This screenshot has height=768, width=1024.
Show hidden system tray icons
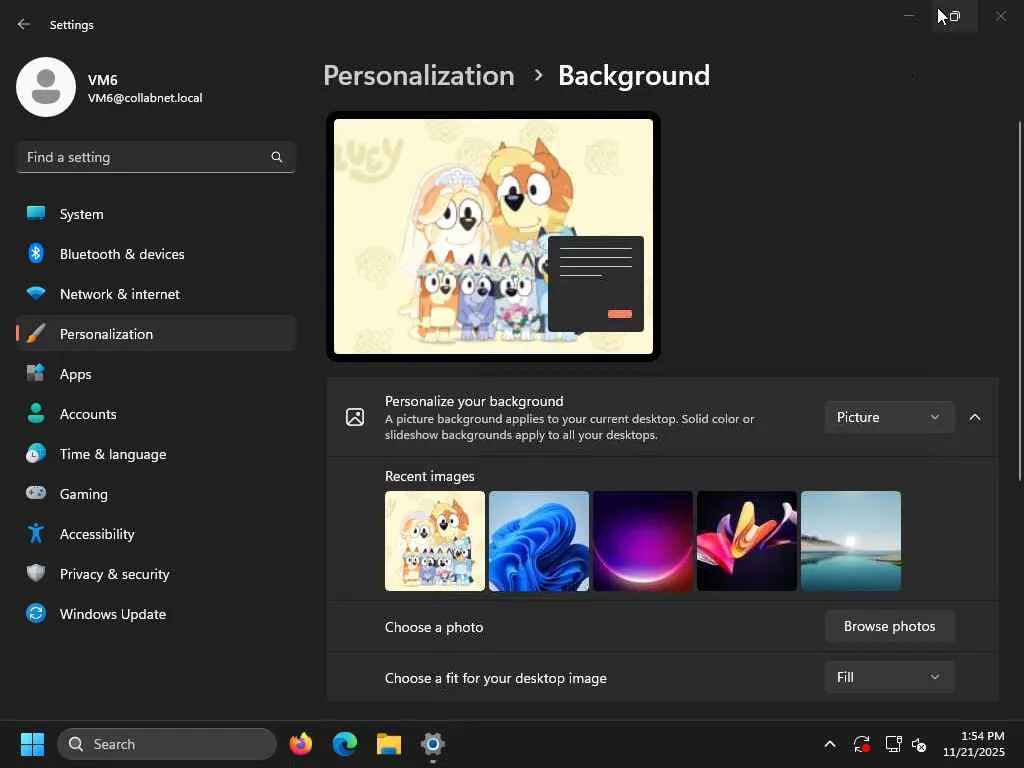tap(830, 744)
